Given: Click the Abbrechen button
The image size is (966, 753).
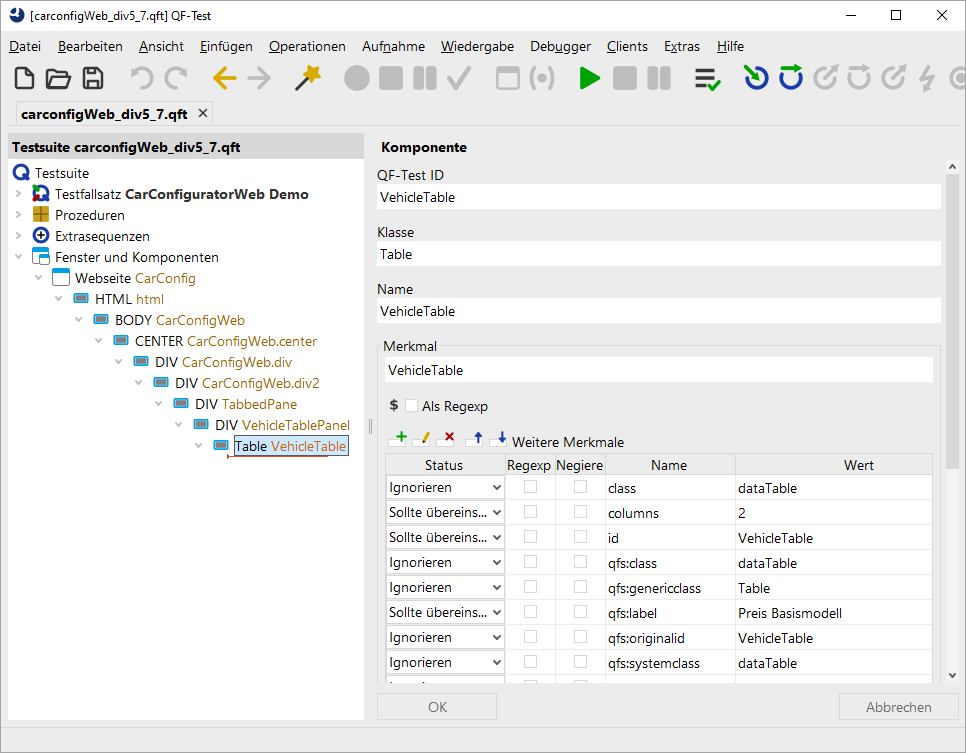Looking at the screenshot, I should coord(898,707).
